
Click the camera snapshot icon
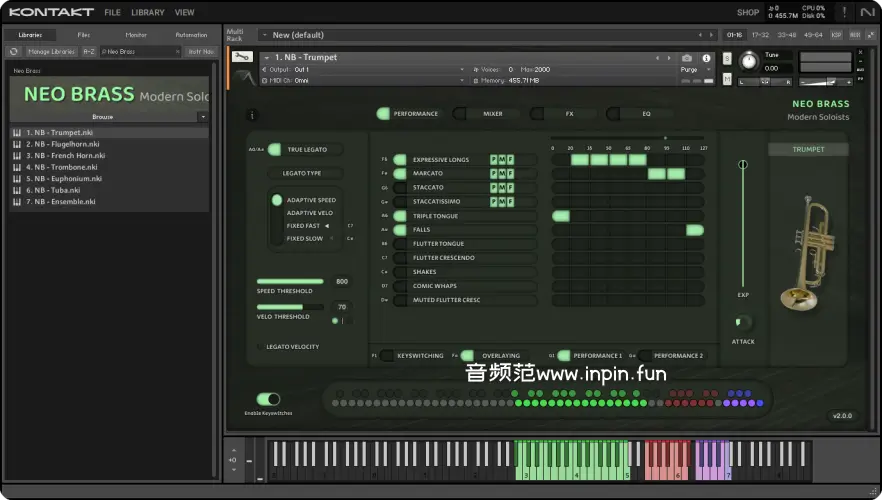coord(687,58)
